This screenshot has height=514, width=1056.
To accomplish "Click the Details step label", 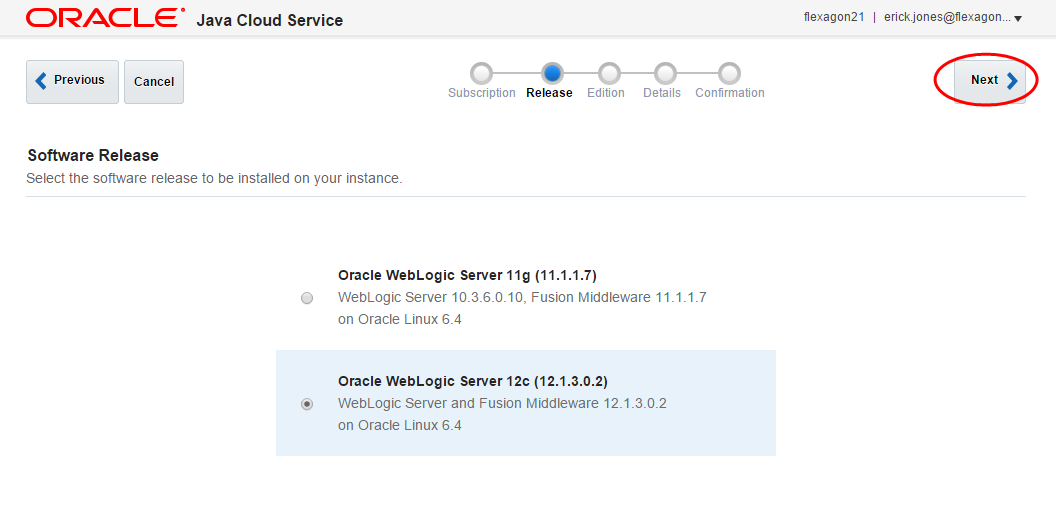I will (x=662, y=93).
